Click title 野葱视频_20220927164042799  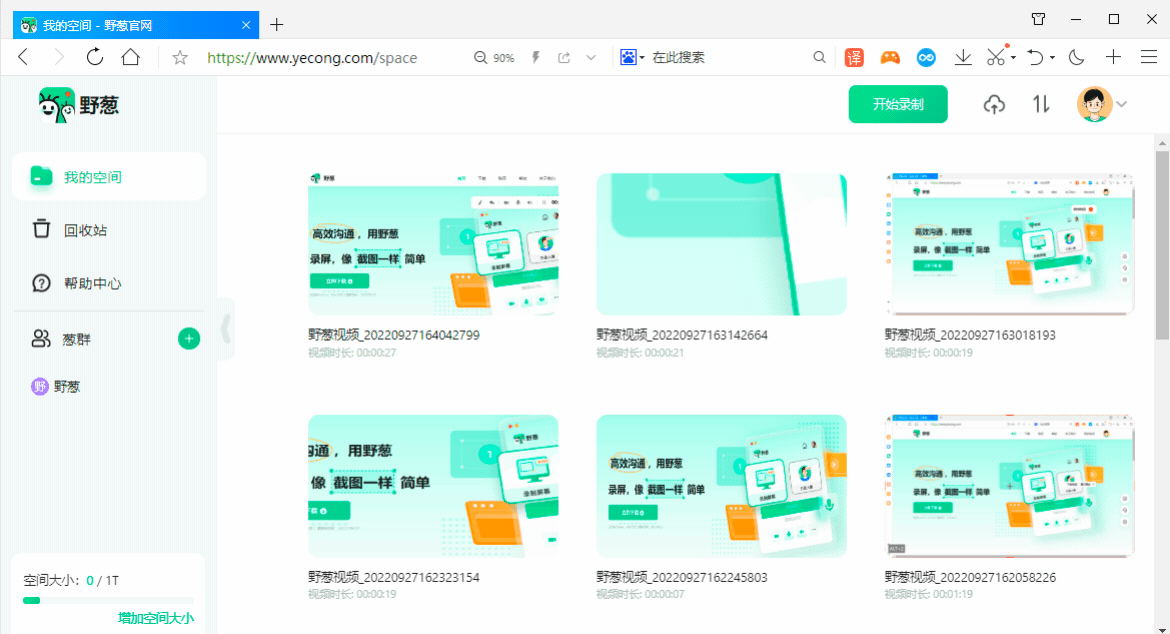click(x=394, y=336)
